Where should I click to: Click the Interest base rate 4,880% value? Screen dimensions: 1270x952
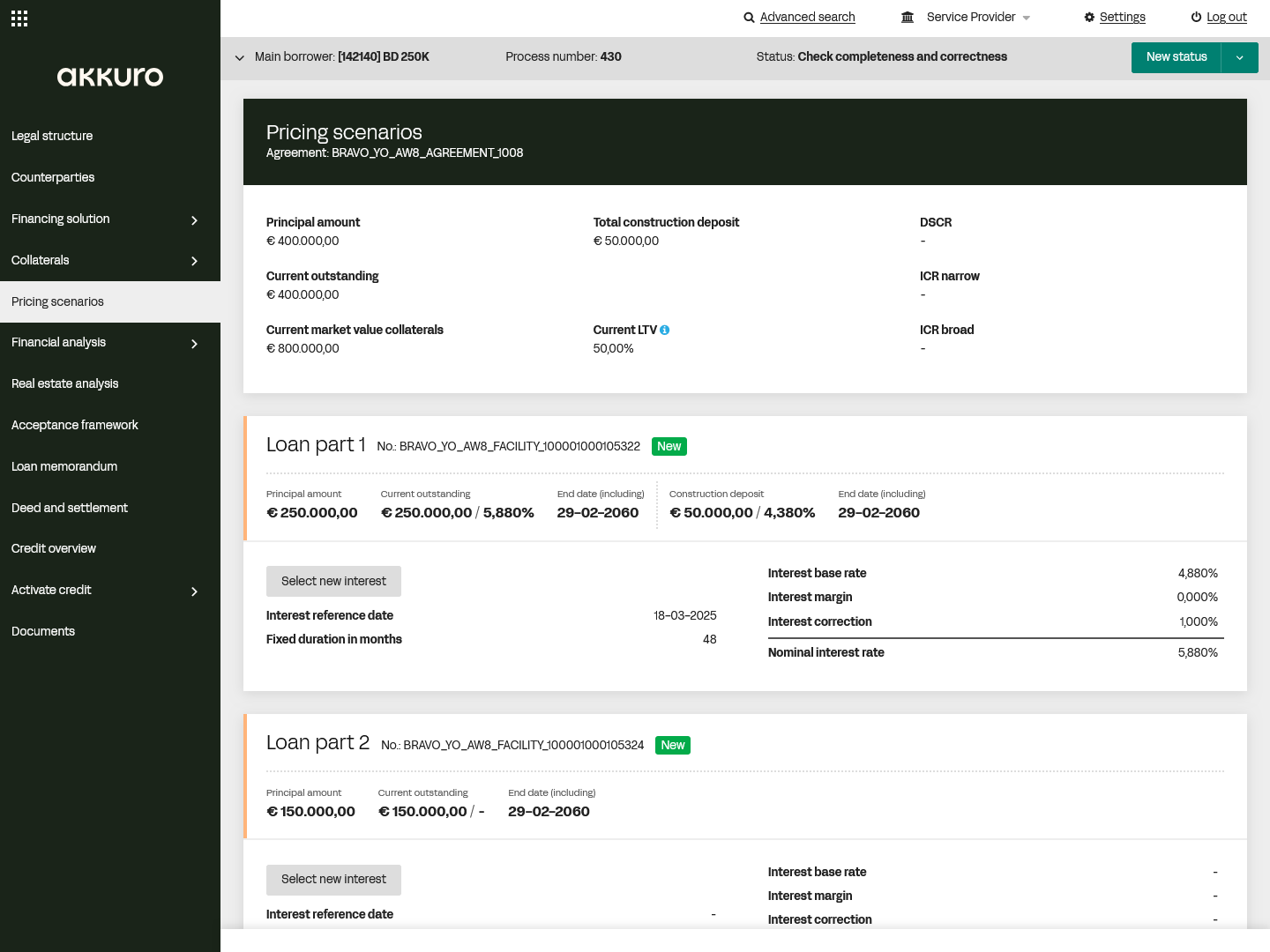pyautogui.click(x=1198, y=573)
